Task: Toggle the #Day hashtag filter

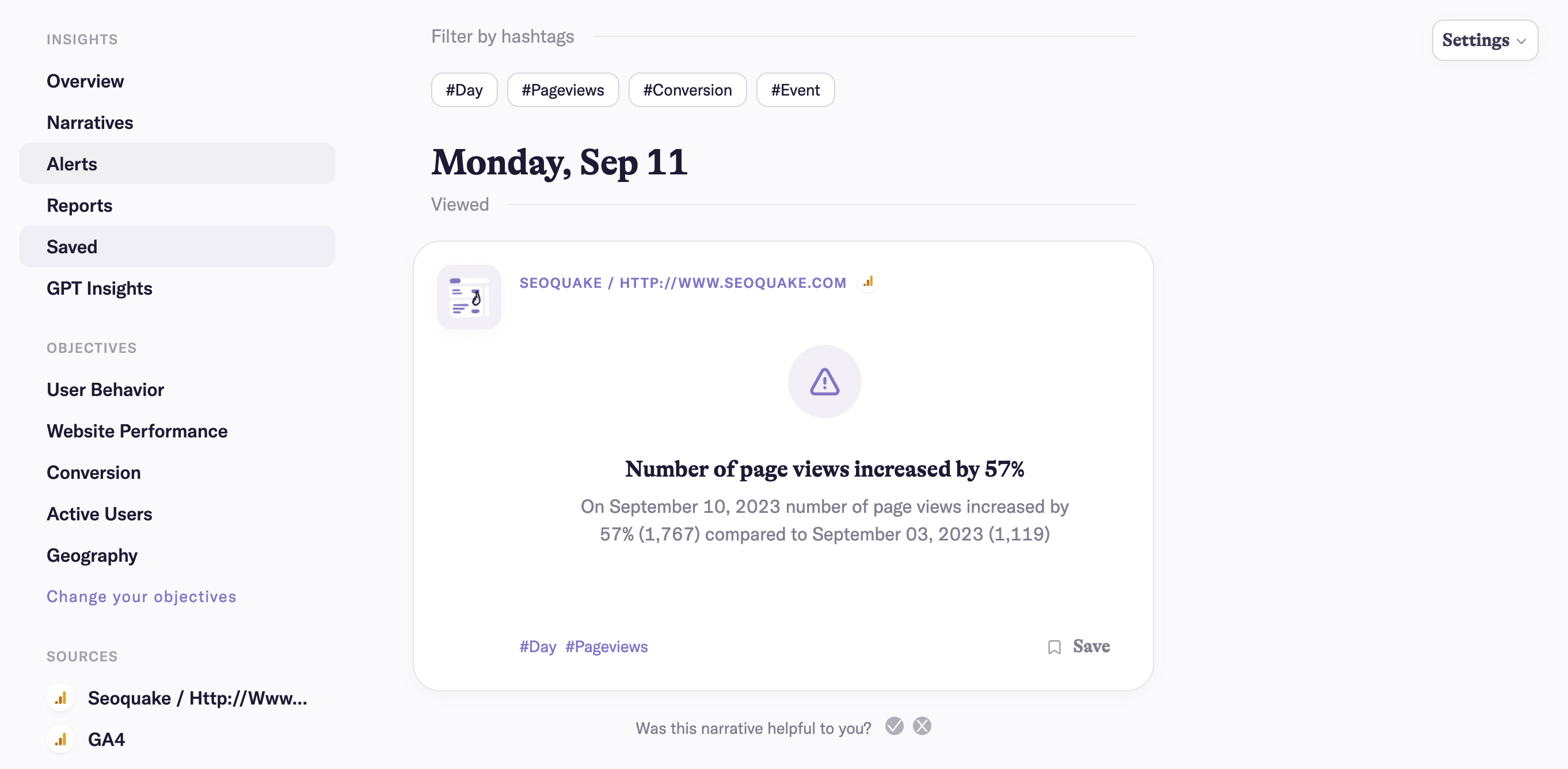Action: (x=464, y=89)
